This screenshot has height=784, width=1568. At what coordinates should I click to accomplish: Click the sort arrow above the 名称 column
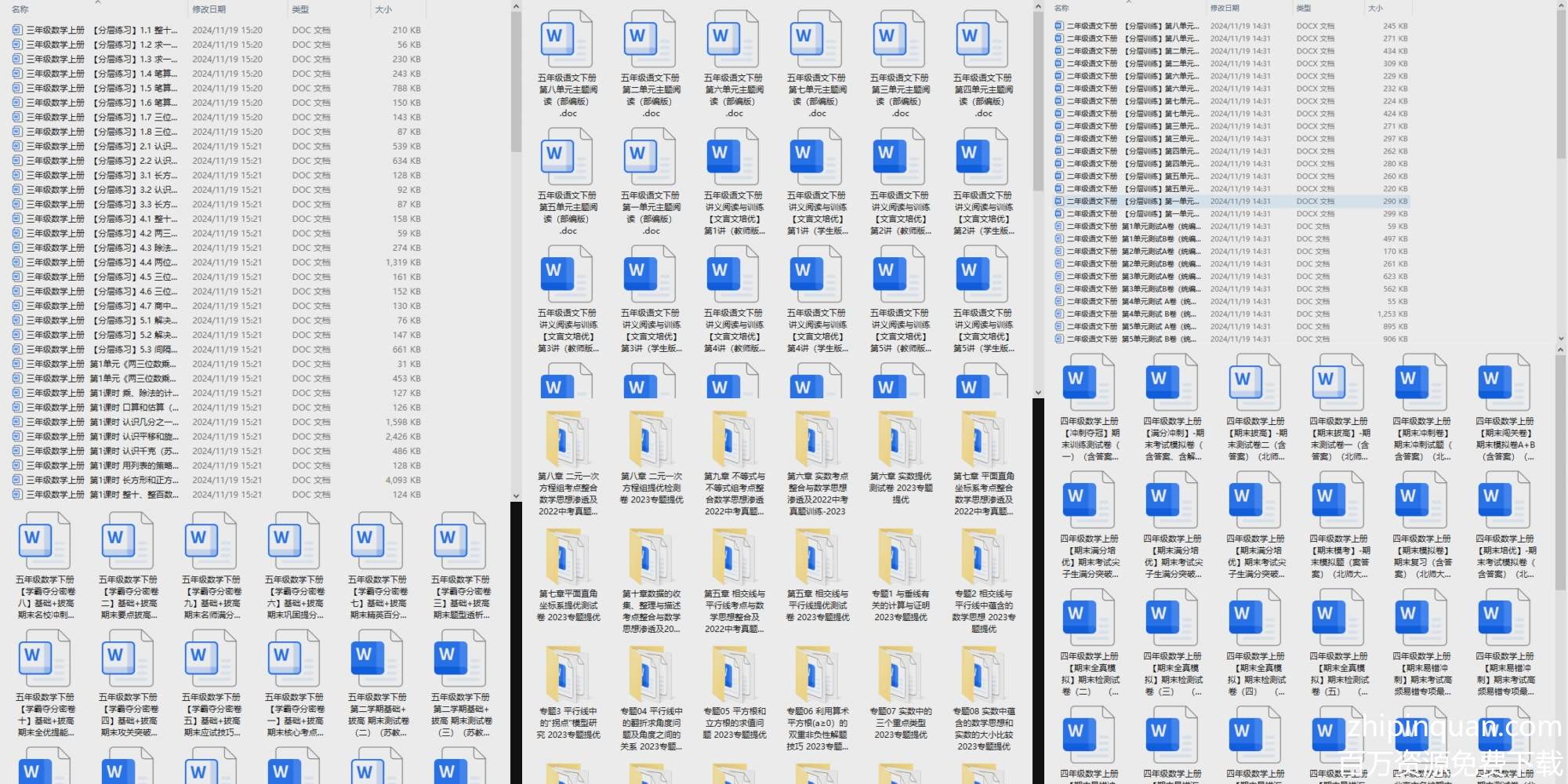click(x=98, y=2)
